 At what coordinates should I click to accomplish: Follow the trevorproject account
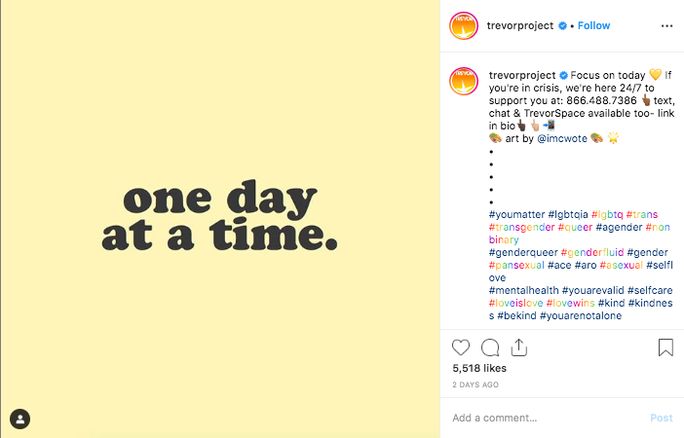click(594, 26)
